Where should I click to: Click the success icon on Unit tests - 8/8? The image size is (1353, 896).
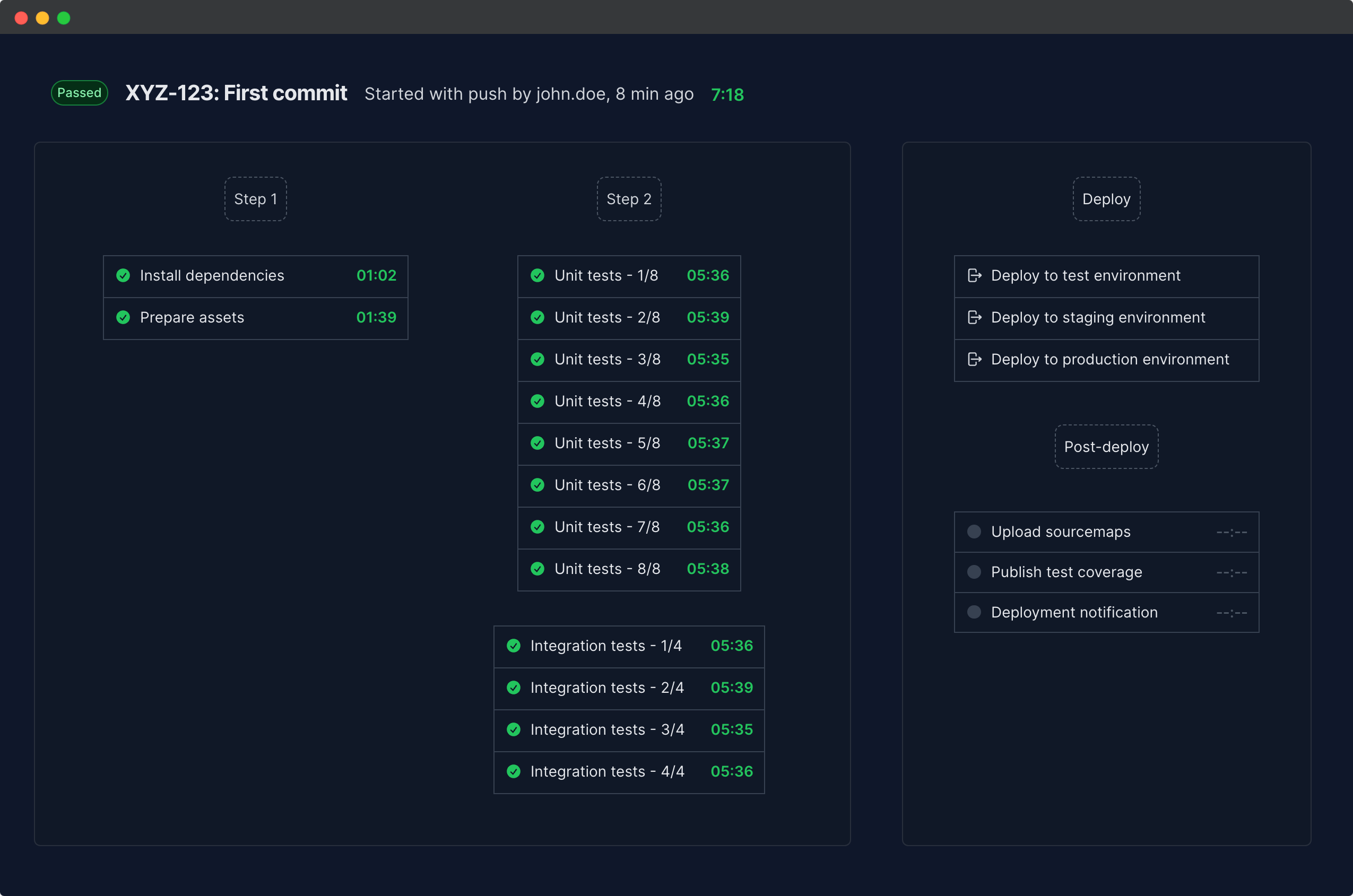pos(537,569)
